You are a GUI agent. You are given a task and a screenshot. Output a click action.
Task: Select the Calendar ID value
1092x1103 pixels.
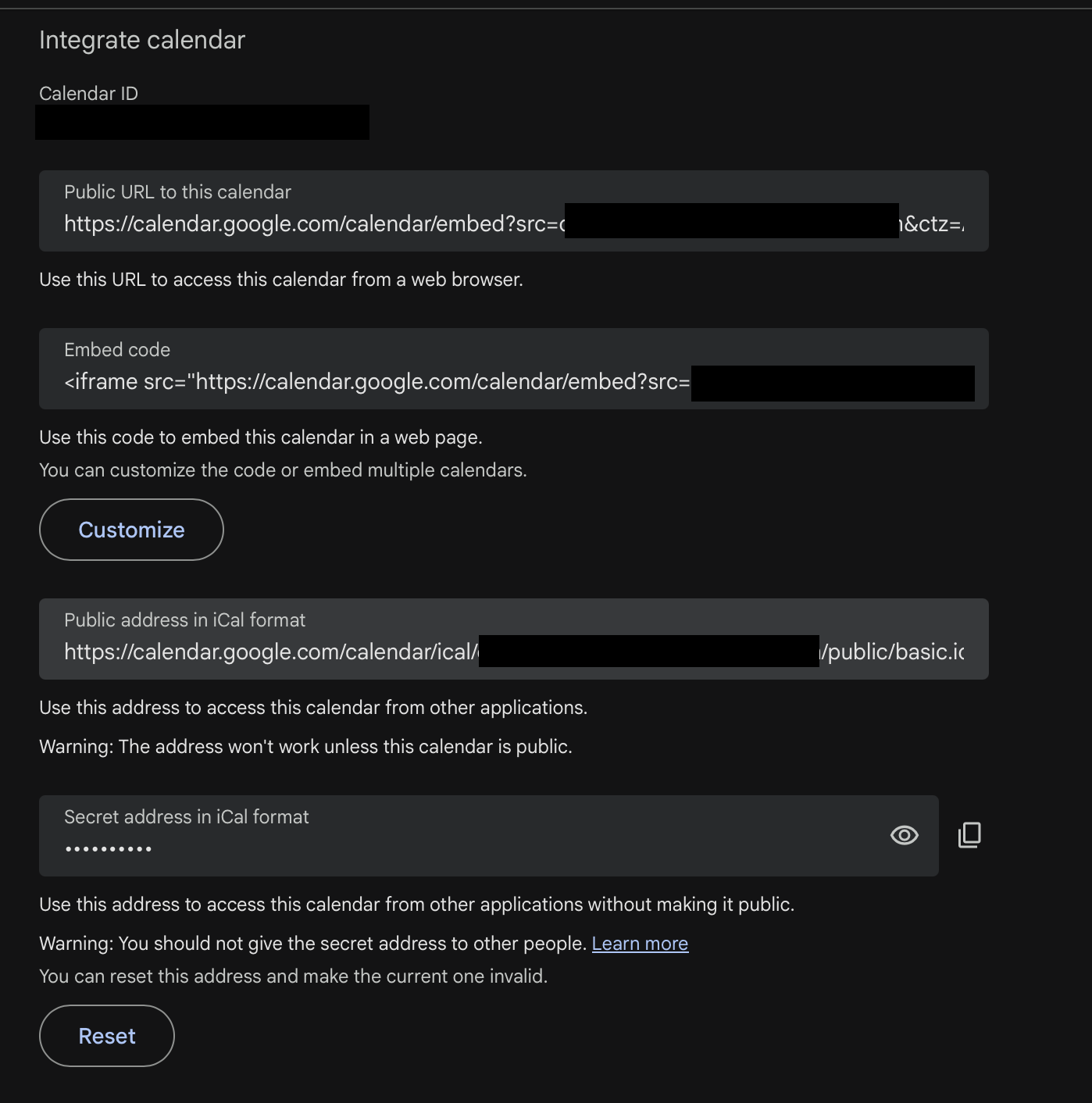tap(202, 122)
